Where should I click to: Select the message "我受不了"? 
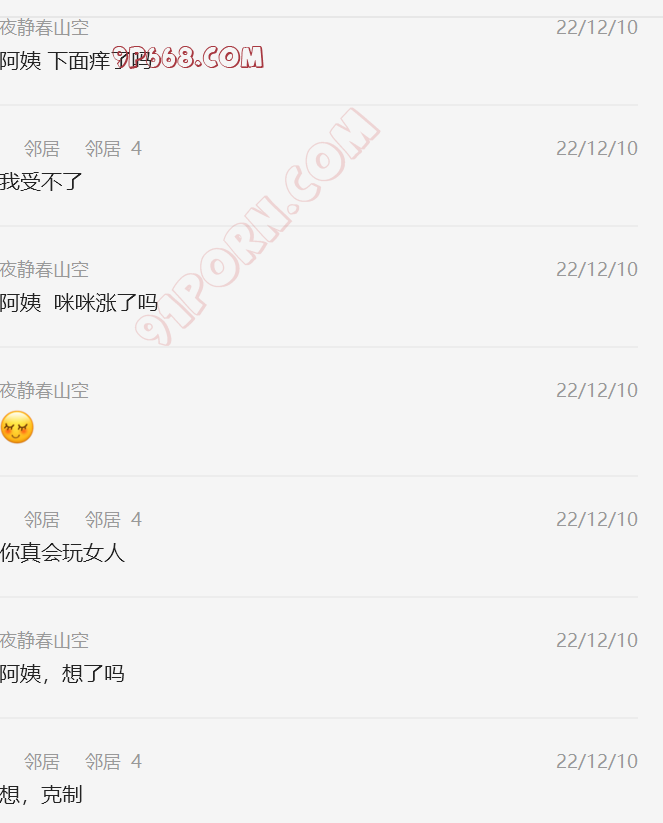[41, 182]
